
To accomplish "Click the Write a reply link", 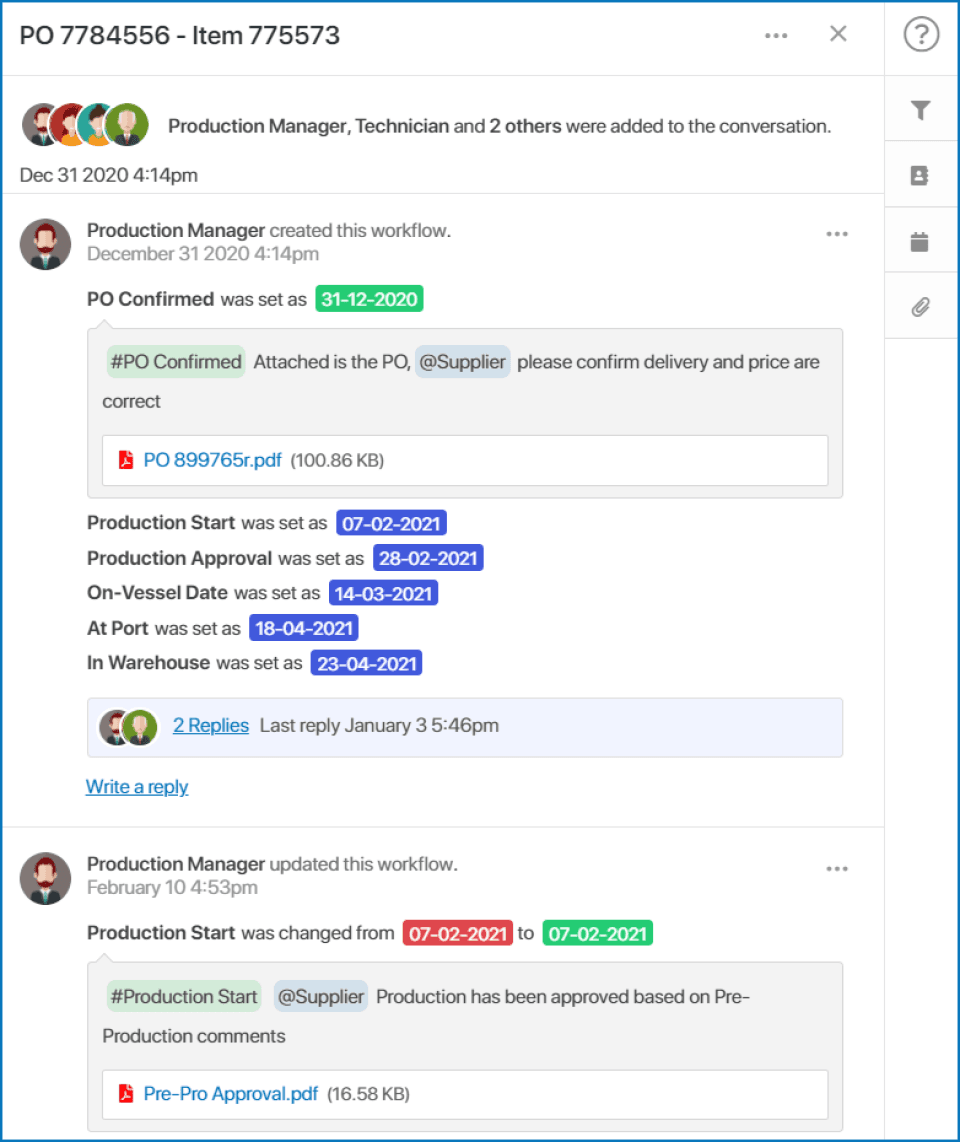I will click(x=137, y=787).
